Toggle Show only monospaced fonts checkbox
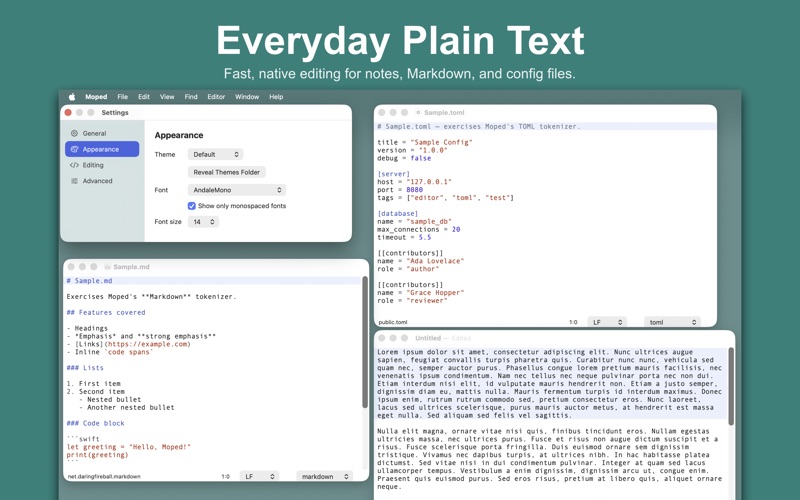 coord(192,206)
